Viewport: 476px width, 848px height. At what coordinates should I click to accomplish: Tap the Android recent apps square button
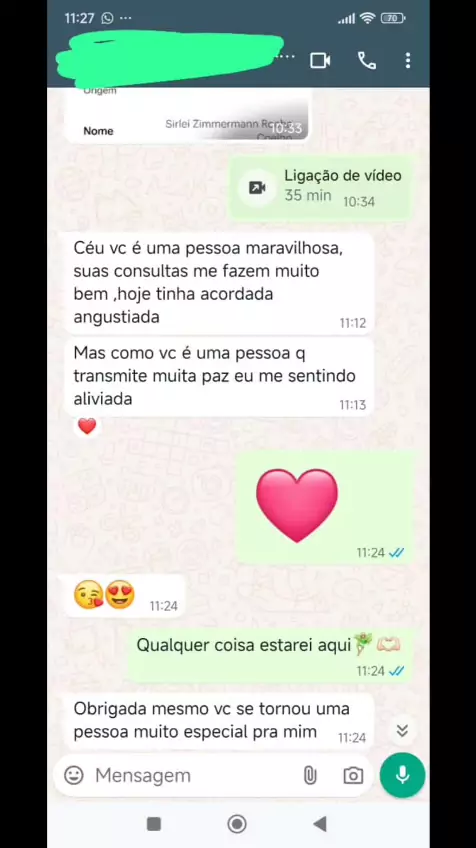tap(154, 824)
